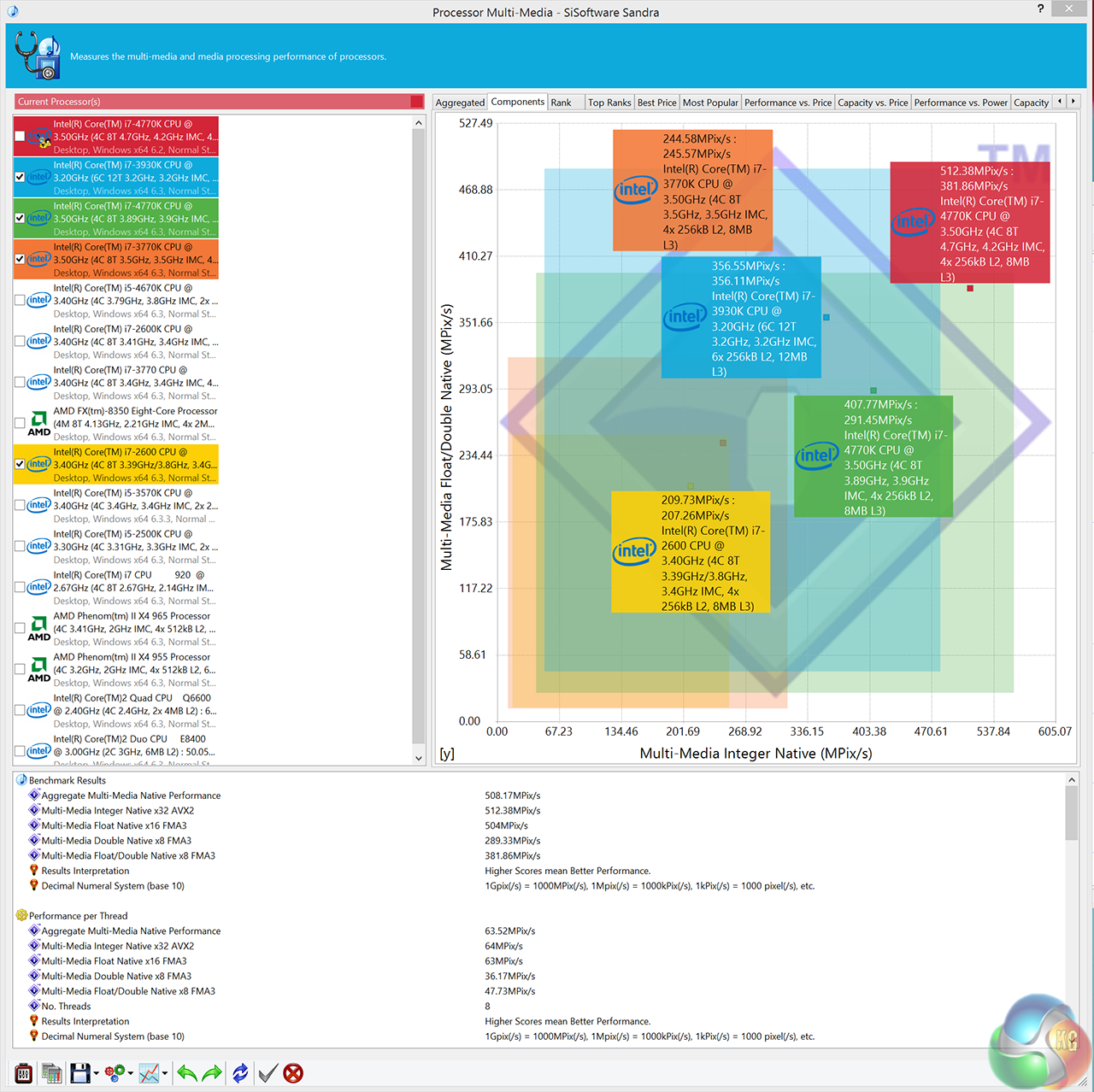The width and height of the screenshot is (1094, 1092).
Task: Click the diamond icon beside Multi-Media Integer Native x32 AVX2 under Benchmark Results
Action: pos(35,810)
